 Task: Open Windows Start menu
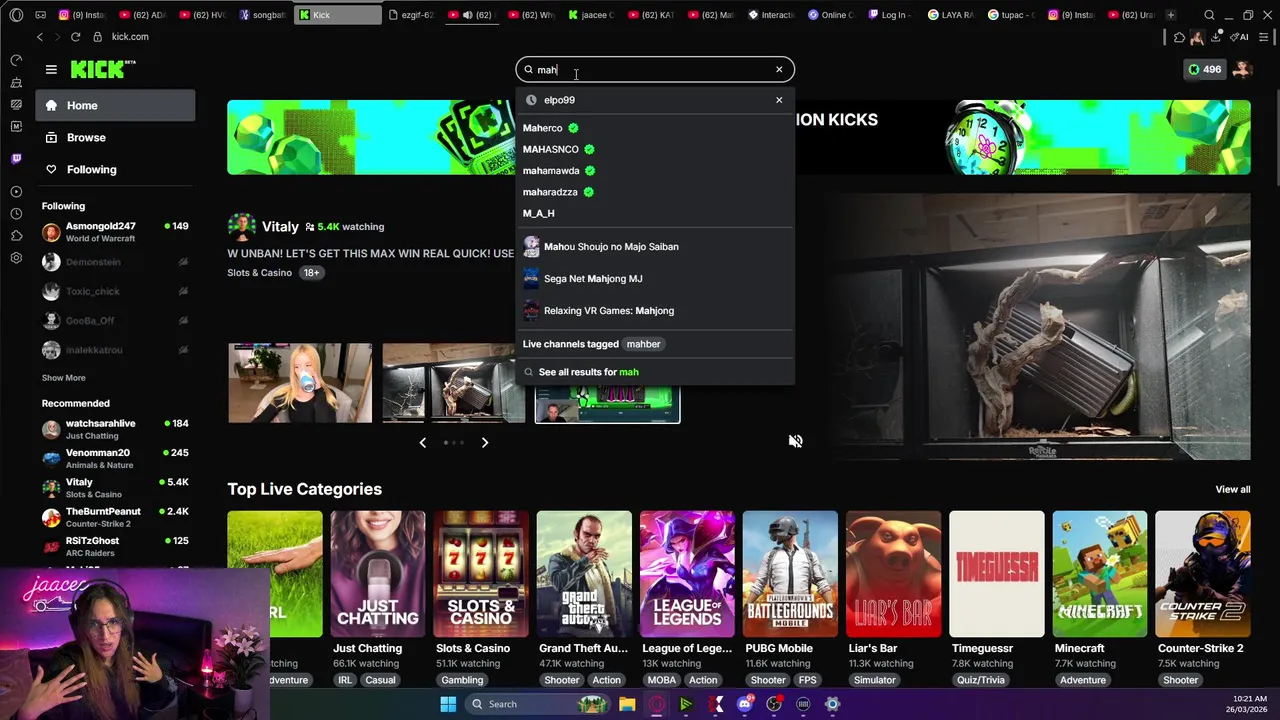tap(448, 704)
